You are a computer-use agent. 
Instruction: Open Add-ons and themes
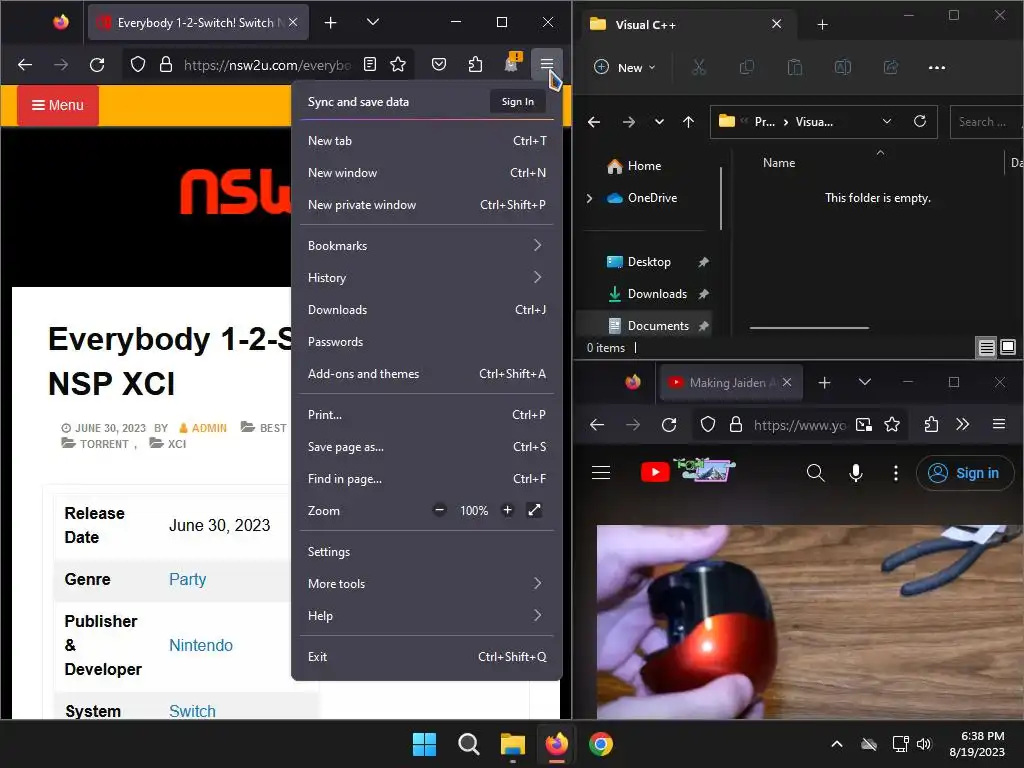427,374
